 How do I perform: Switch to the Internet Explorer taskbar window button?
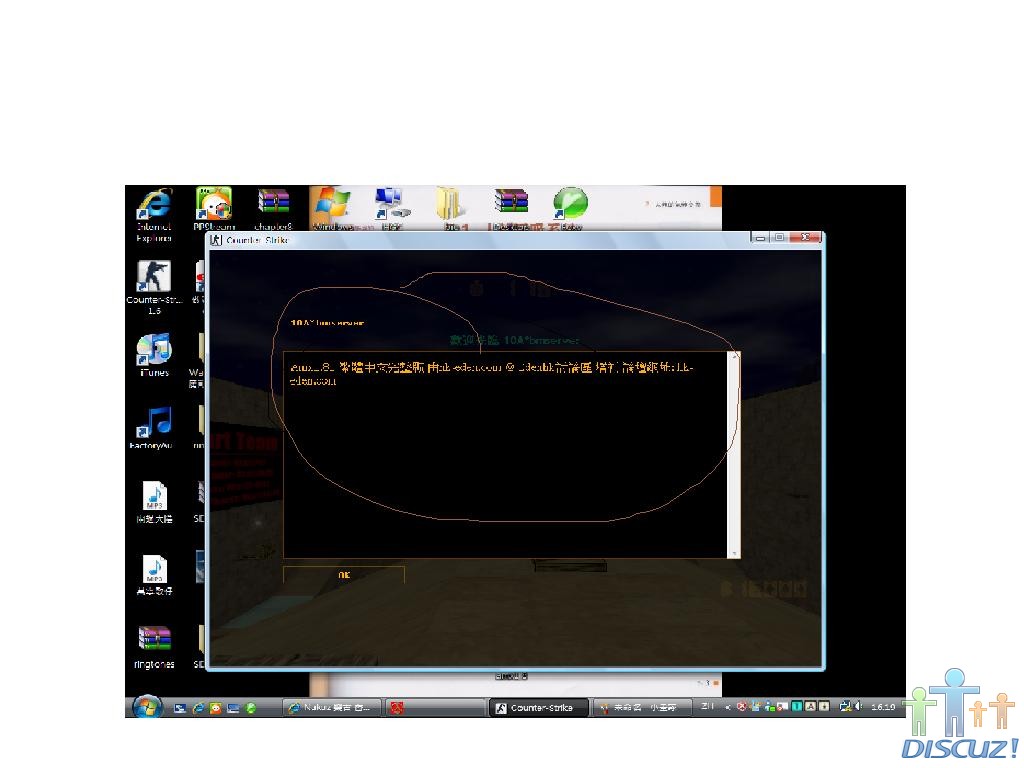point(332,708)
